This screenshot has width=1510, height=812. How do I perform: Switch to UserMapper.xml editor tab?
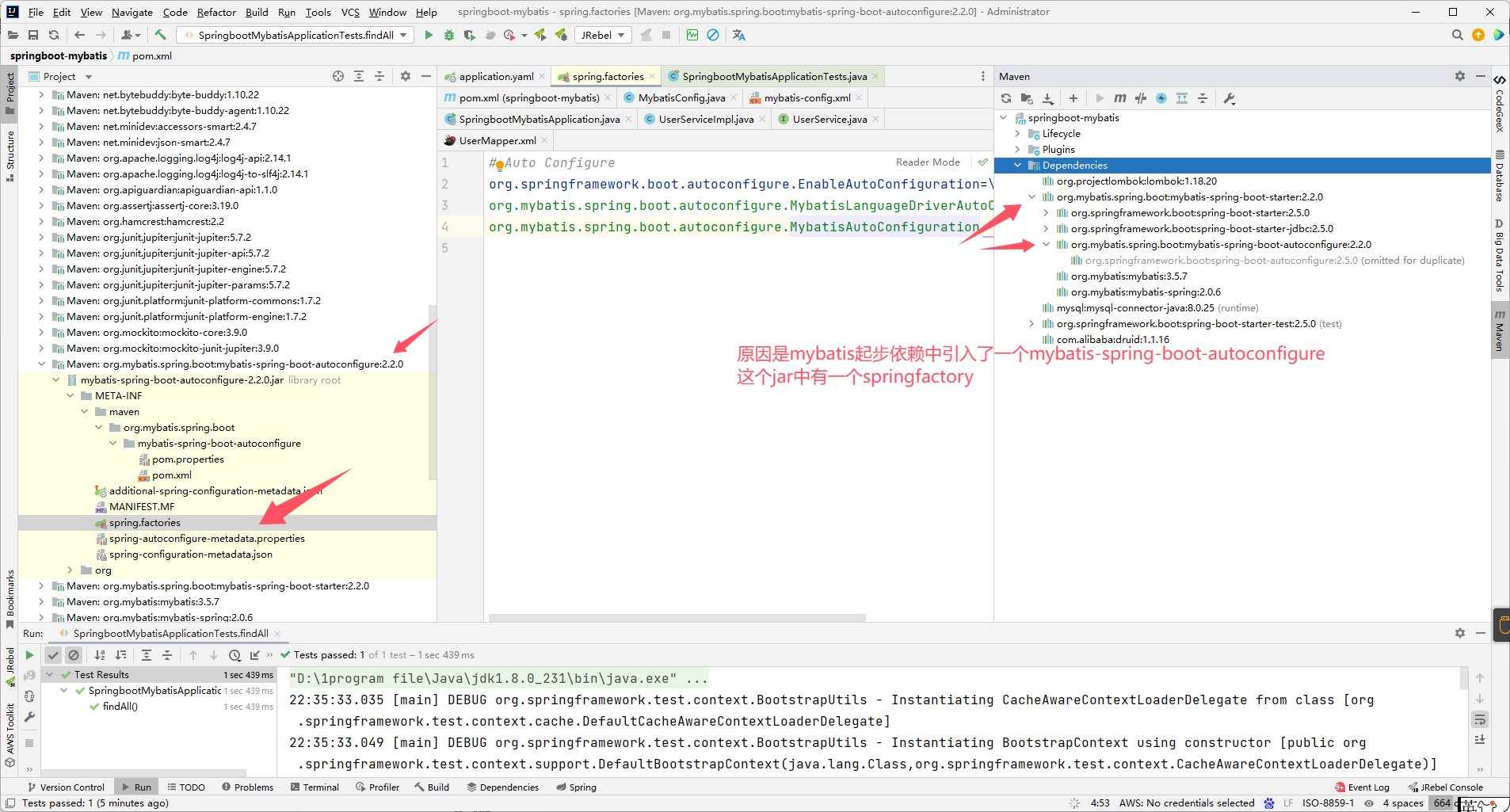[498, 141]
